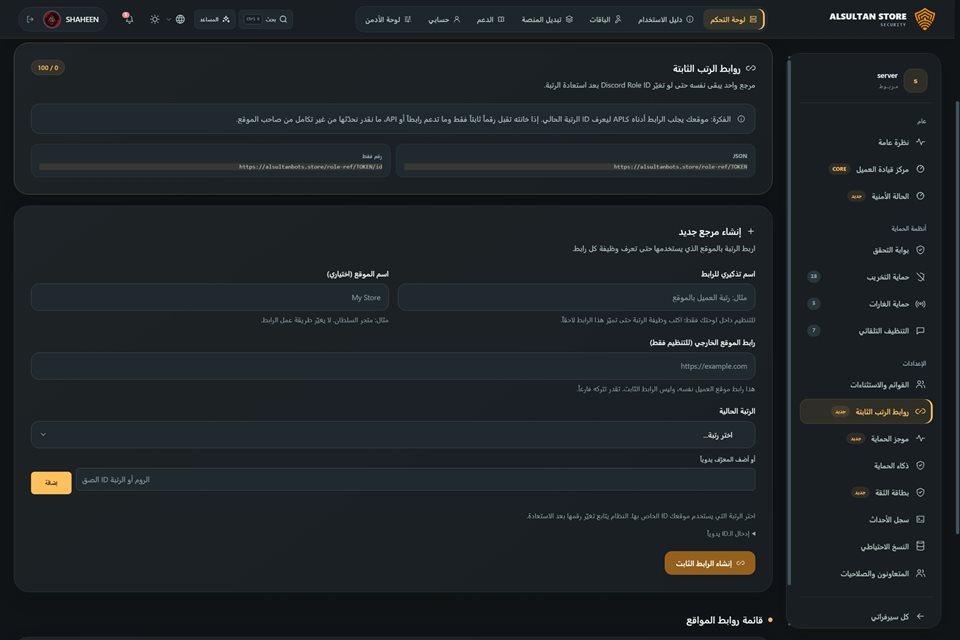
Task: Click the 100 / 0 counter badge
Action: tap(48, 68)
